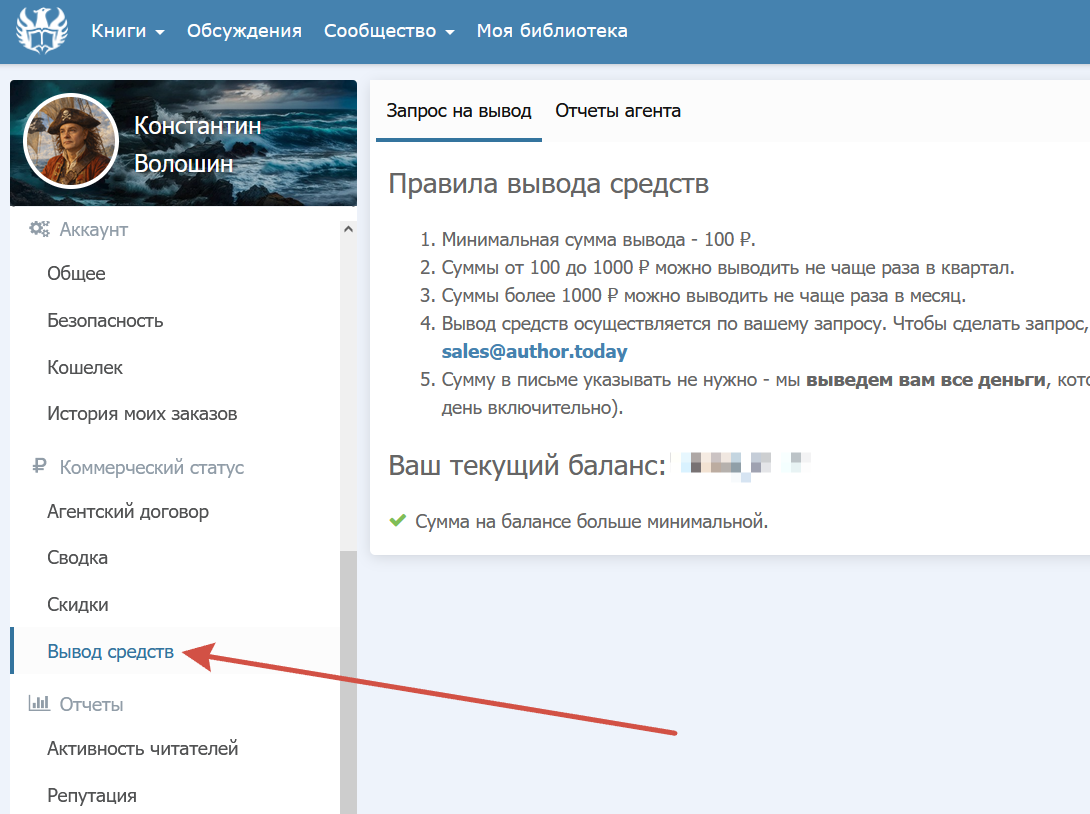Image resolution: width=1090 pixels, height=814 pixels.
Task: Click the pirate profile avatar
Action: 71,141
